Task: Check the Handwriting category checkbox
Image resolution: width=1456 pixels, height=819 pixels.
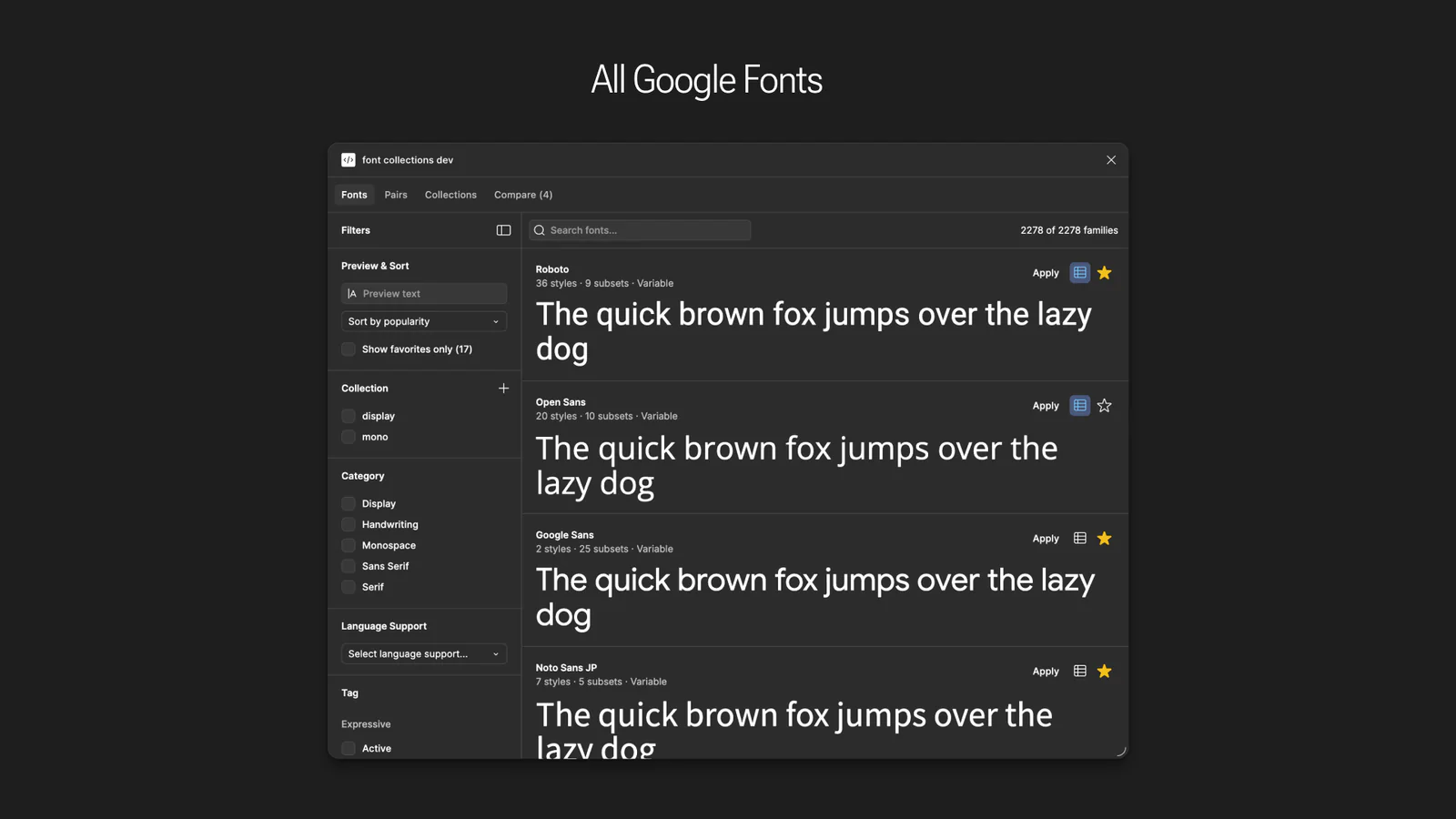Action: click(x=349, y=524)
